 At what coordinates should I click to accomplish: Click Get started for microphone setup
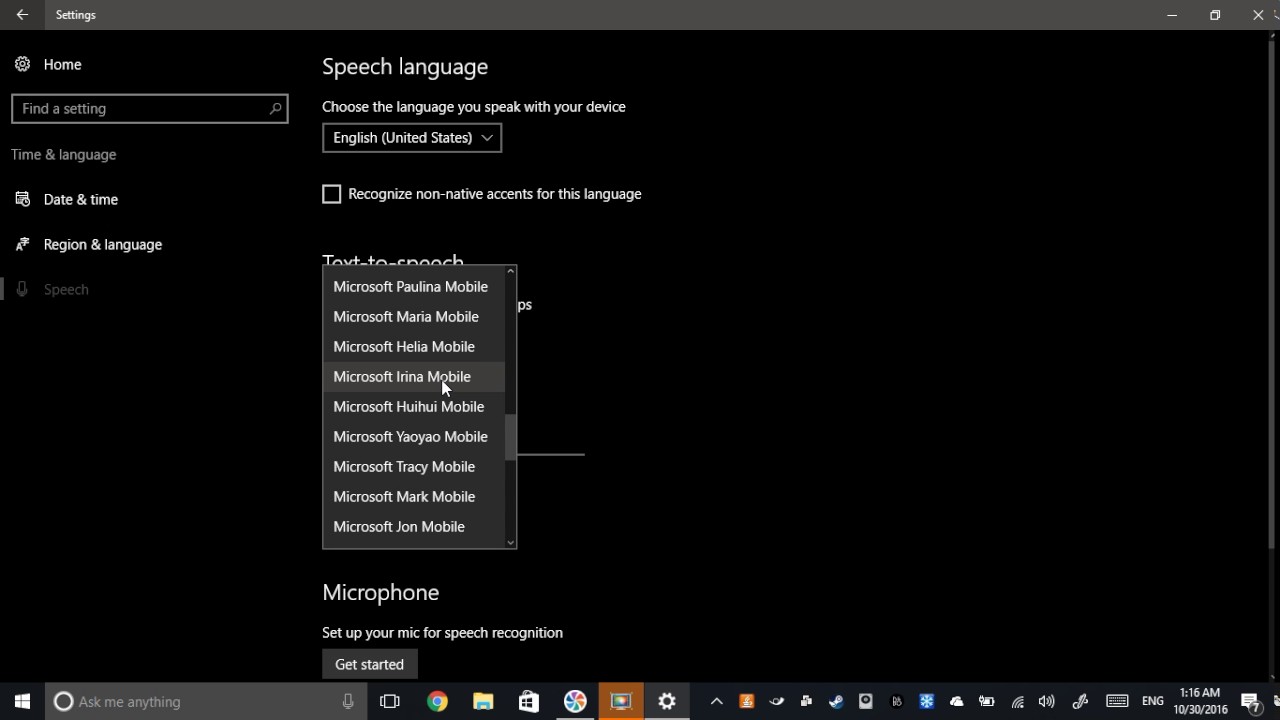click(370, 664)
